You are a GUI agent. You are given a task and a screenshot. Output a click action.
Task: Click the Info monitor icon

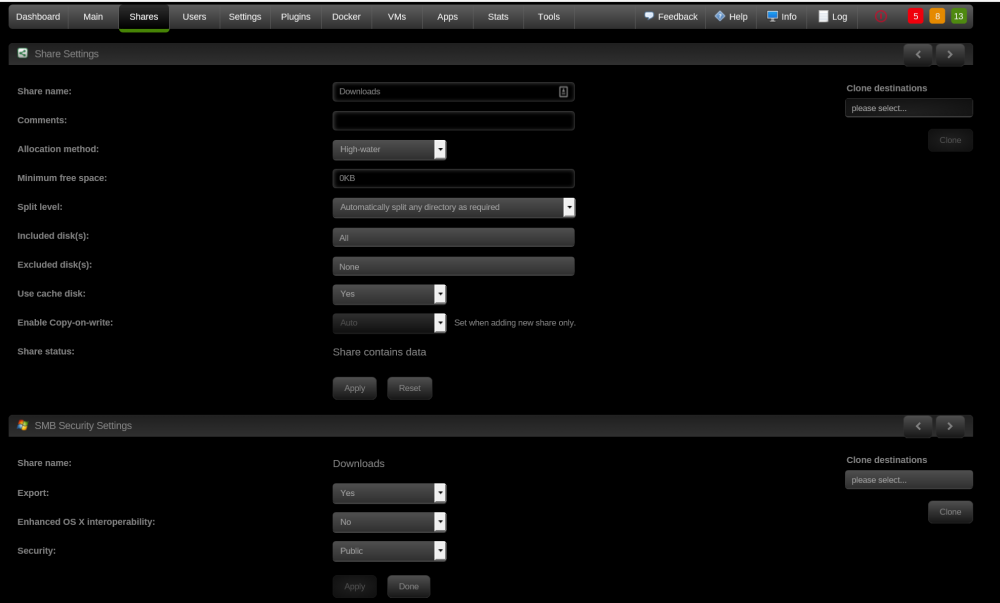pyautogui.click(x=772, y=16)
